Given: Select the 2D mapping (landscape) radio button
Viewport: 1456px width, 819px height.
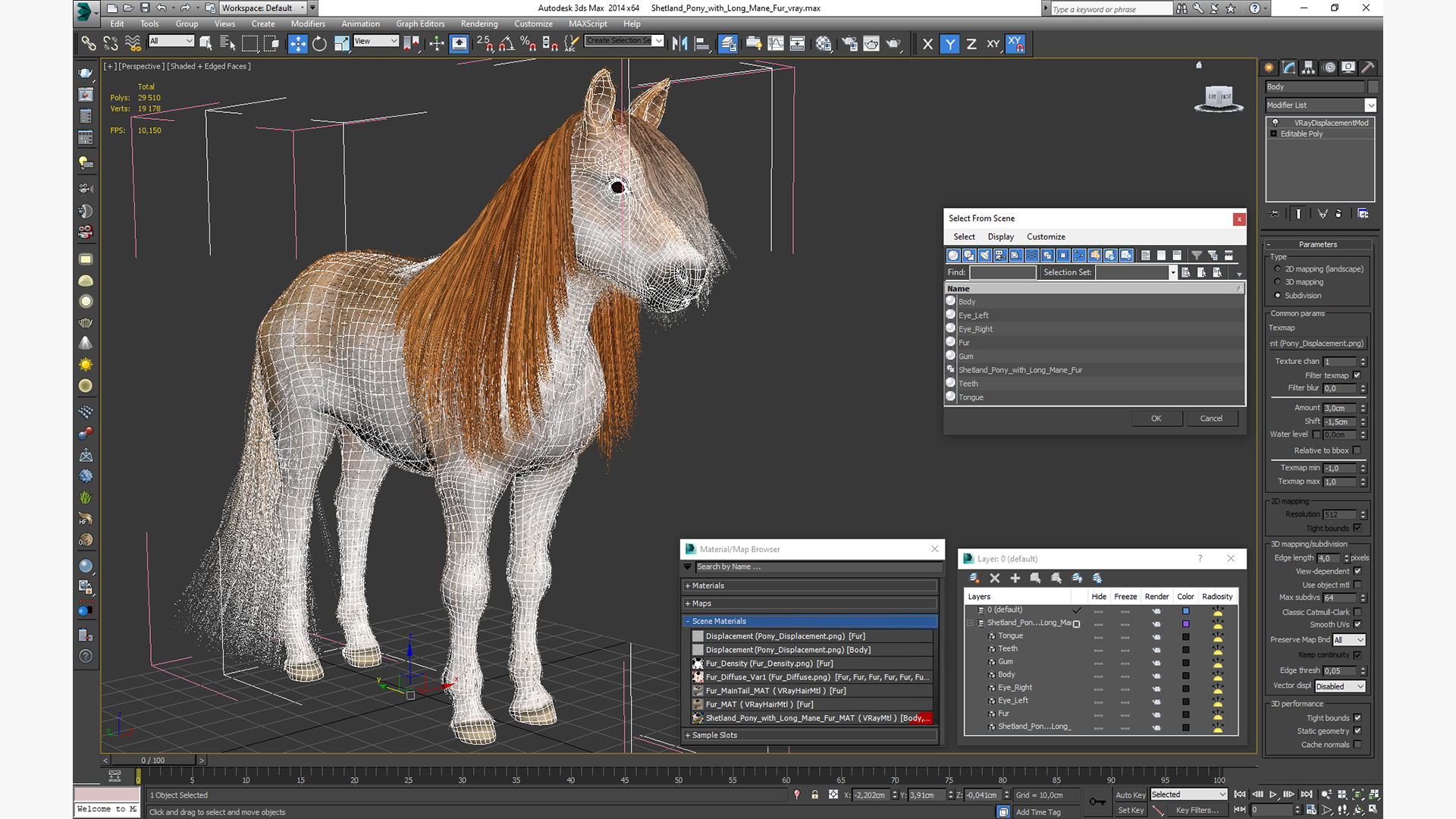Looking at the screenshot, I should coord(1278,269).
